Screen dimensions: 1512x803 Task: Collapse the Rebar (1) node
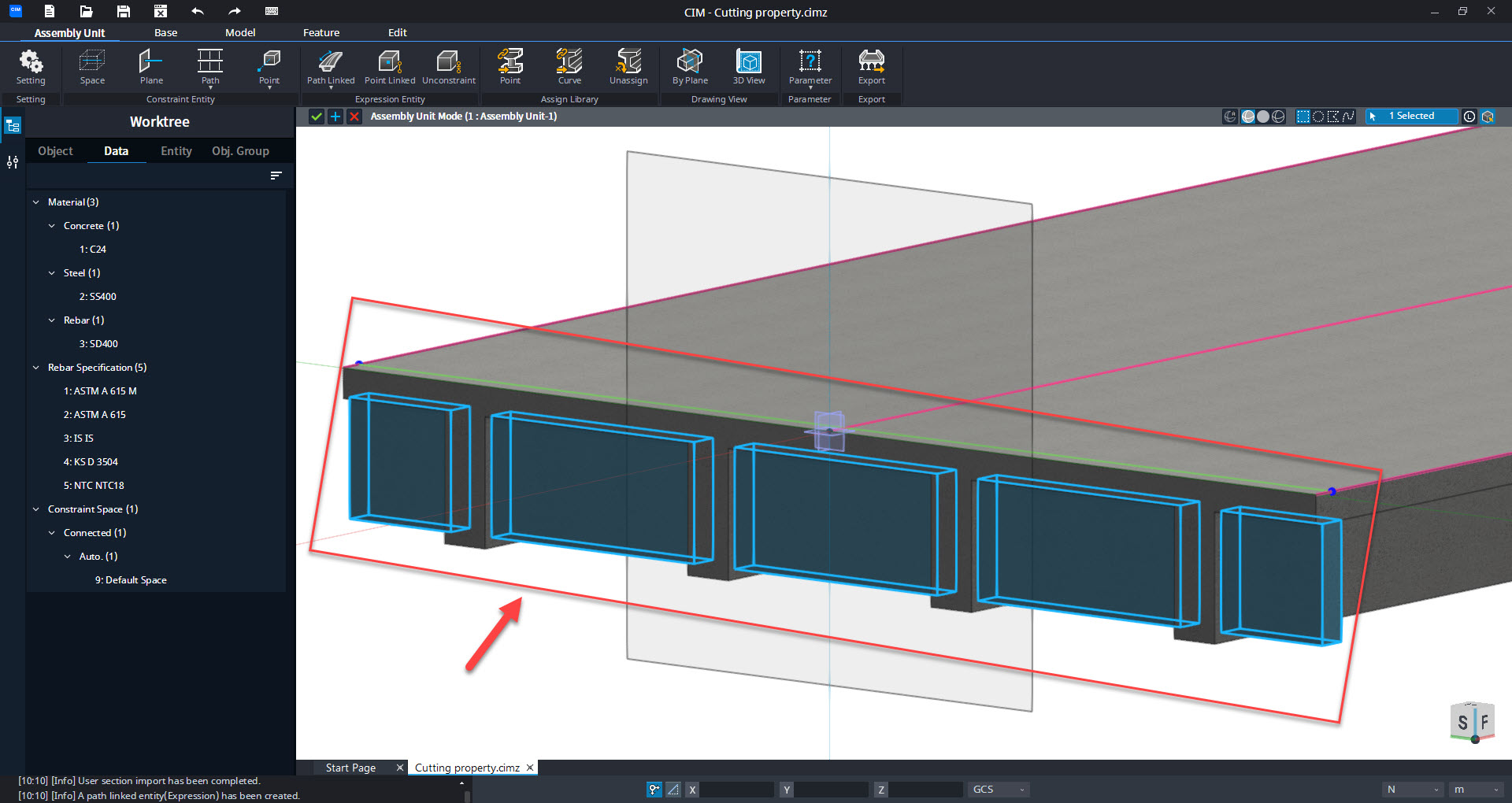[x=52, y=320]
